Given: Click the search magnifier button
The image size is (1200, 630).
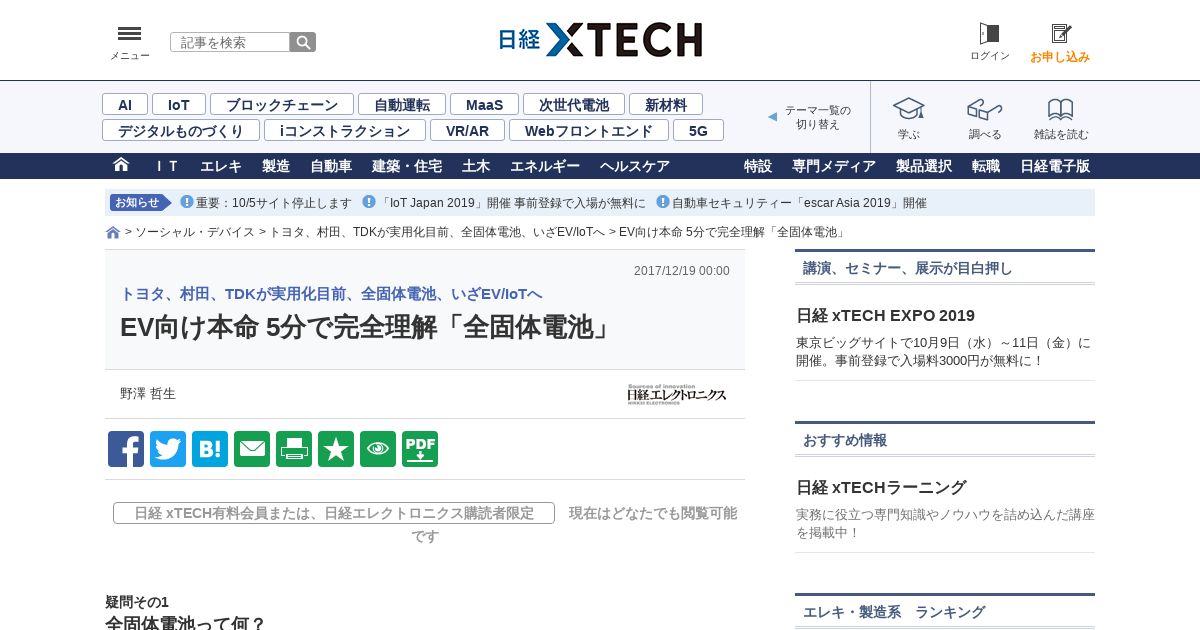Looking at the screenshot, I should (303, 42).
